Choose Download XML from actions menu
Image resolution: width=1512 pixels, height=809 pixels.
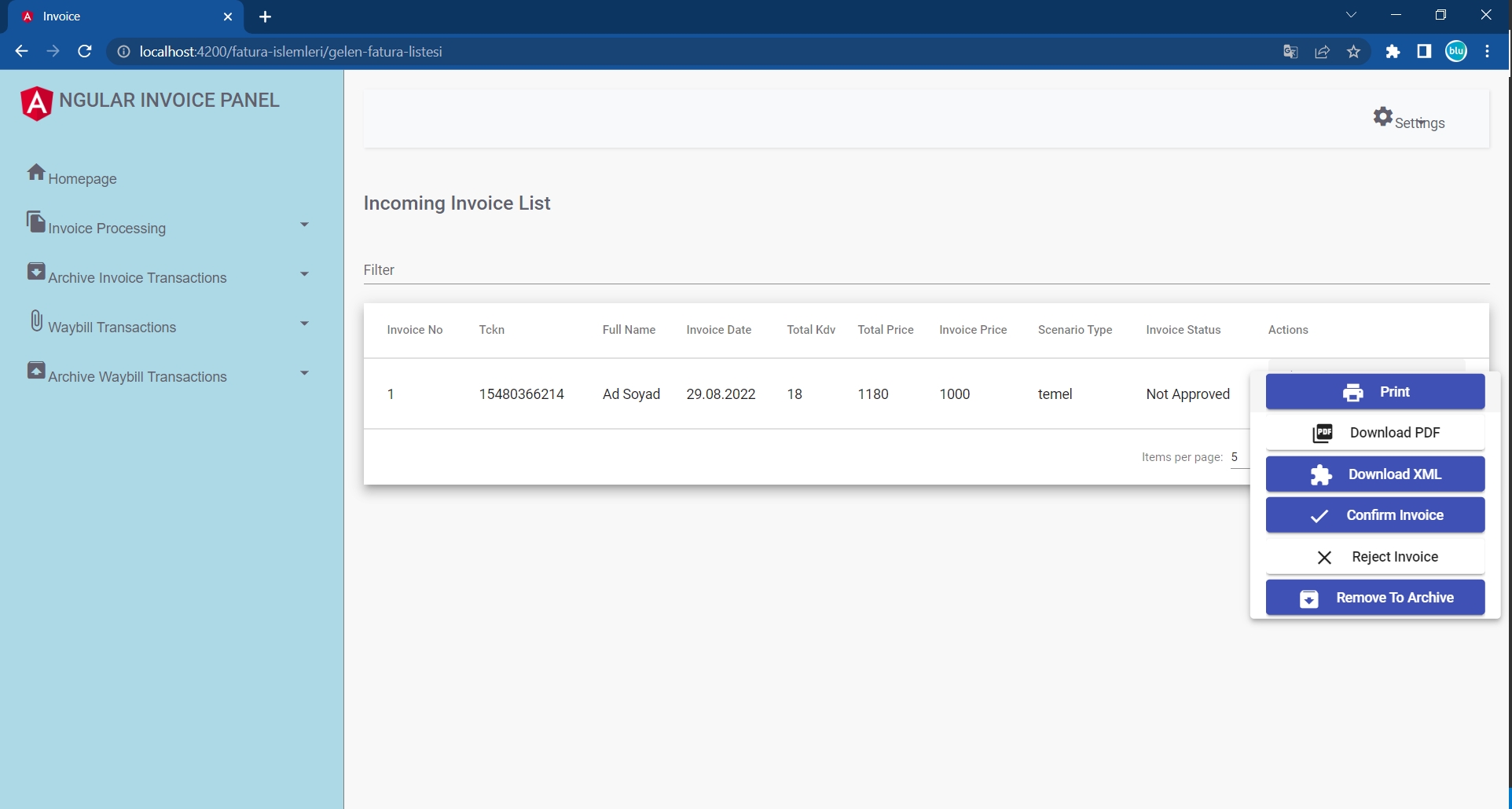pyautogui.click(x=1375, y=474)
